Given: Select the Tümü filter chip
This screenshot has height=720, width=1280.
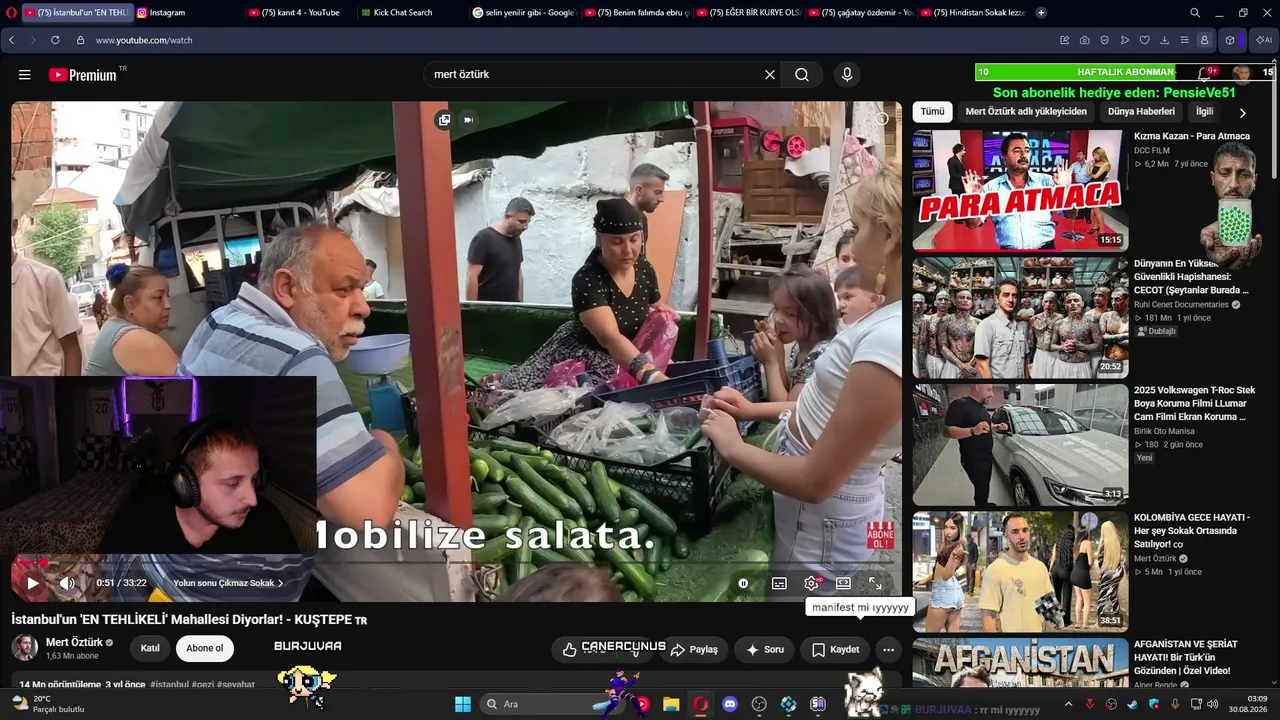Looking at the screenshot, I should [932, 112].
